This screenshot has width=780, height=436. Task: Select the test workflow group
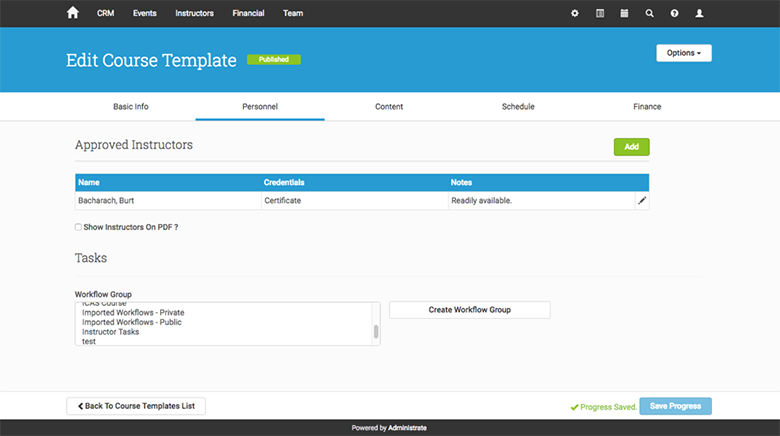(89, 341)
